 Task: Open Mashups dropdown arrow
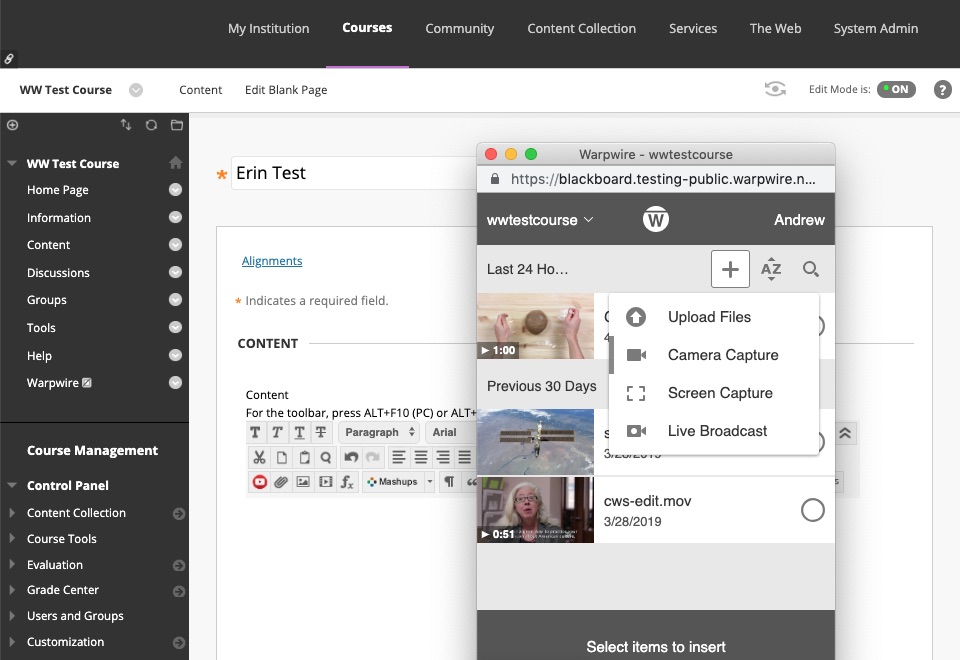[x=430, y=482]
